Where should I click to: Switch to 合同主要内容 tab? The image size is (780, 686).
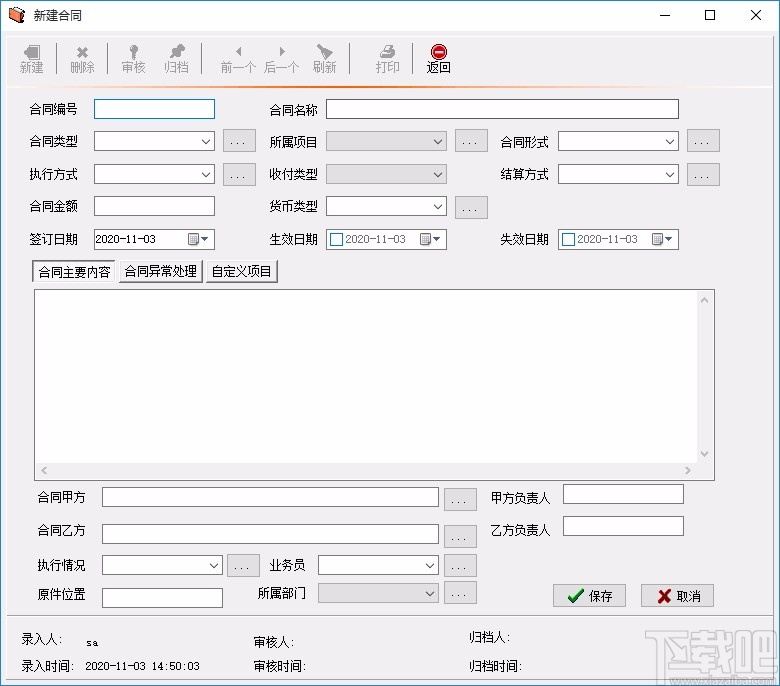74,272
